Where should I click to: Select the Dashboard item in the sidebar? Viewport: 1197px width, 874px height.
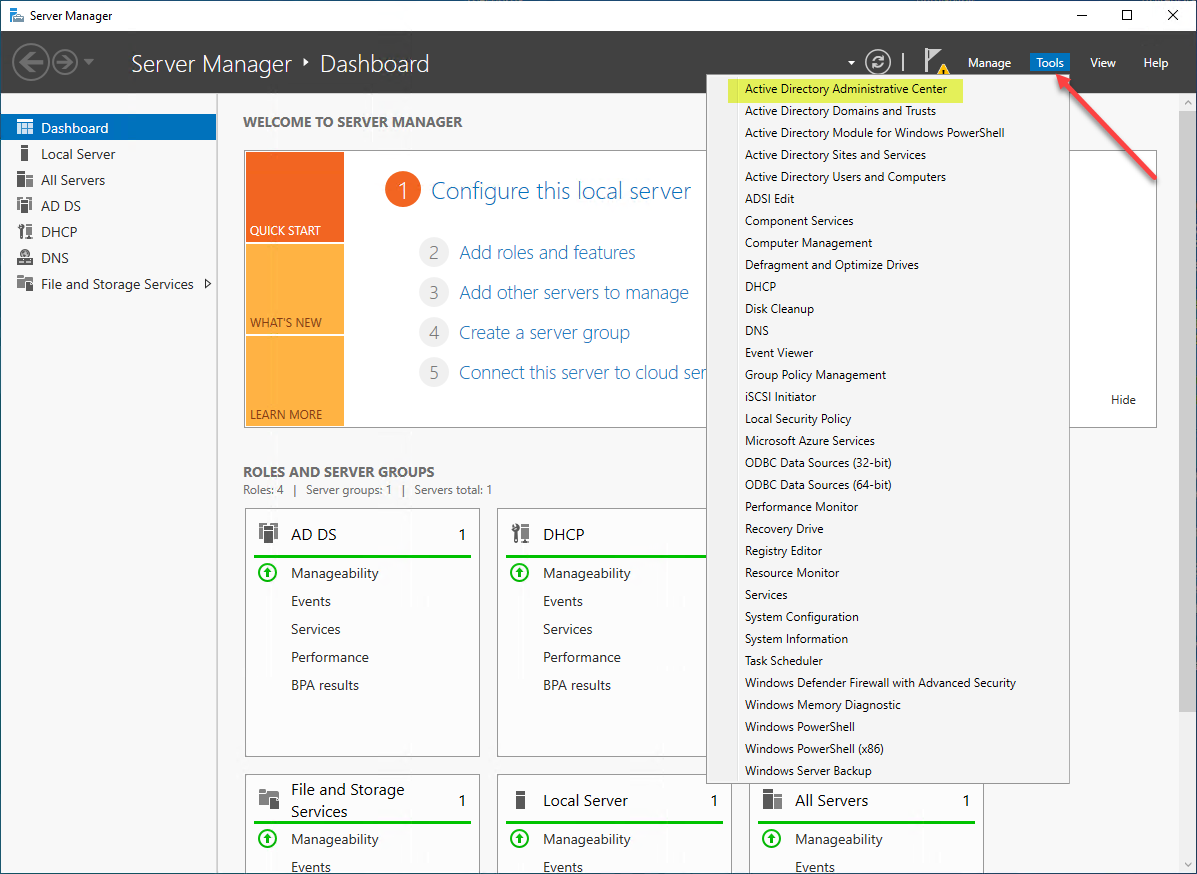108,127
